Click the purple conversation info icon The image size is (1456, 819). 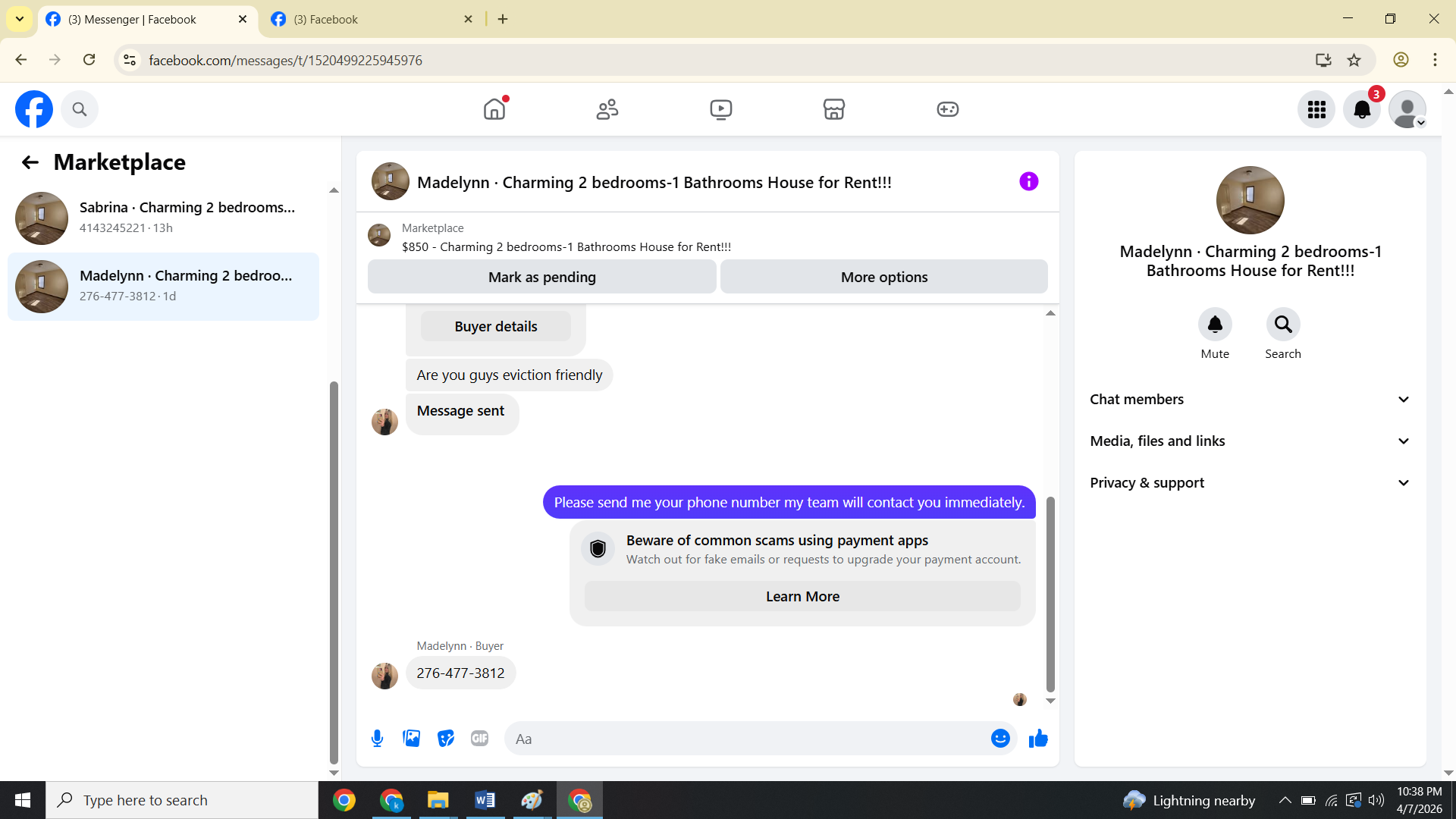click(1028, 181)
